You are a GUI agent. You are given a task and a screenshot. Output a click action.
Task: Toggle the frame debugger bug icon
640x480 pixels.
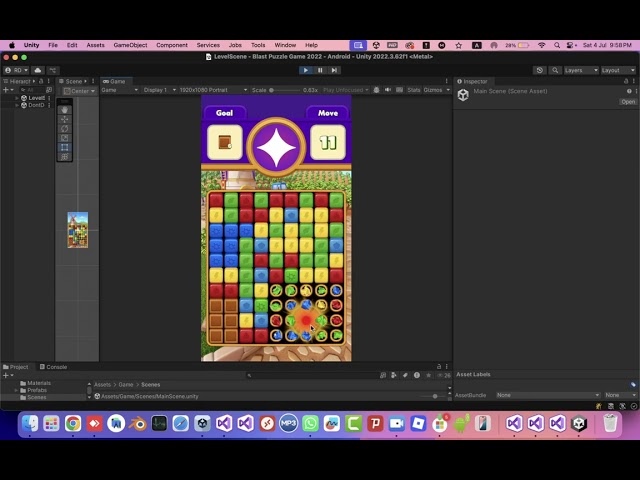(x=376, y=90)
